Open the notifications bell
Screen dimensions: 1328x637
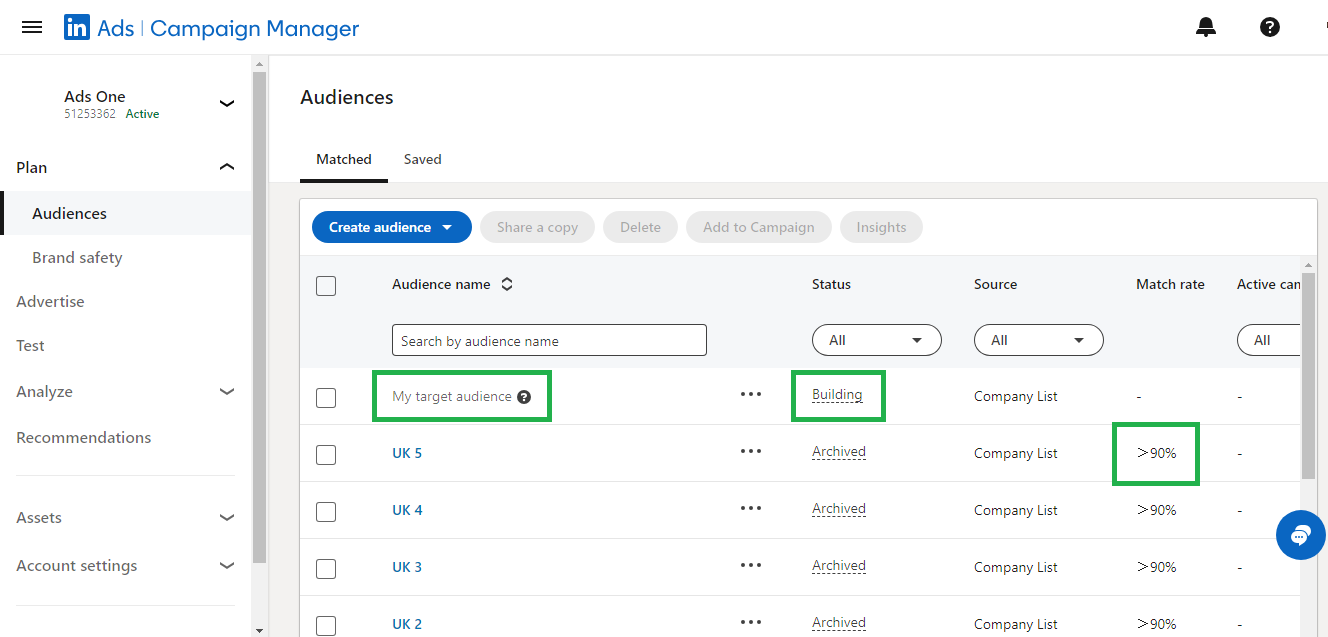1206,28
